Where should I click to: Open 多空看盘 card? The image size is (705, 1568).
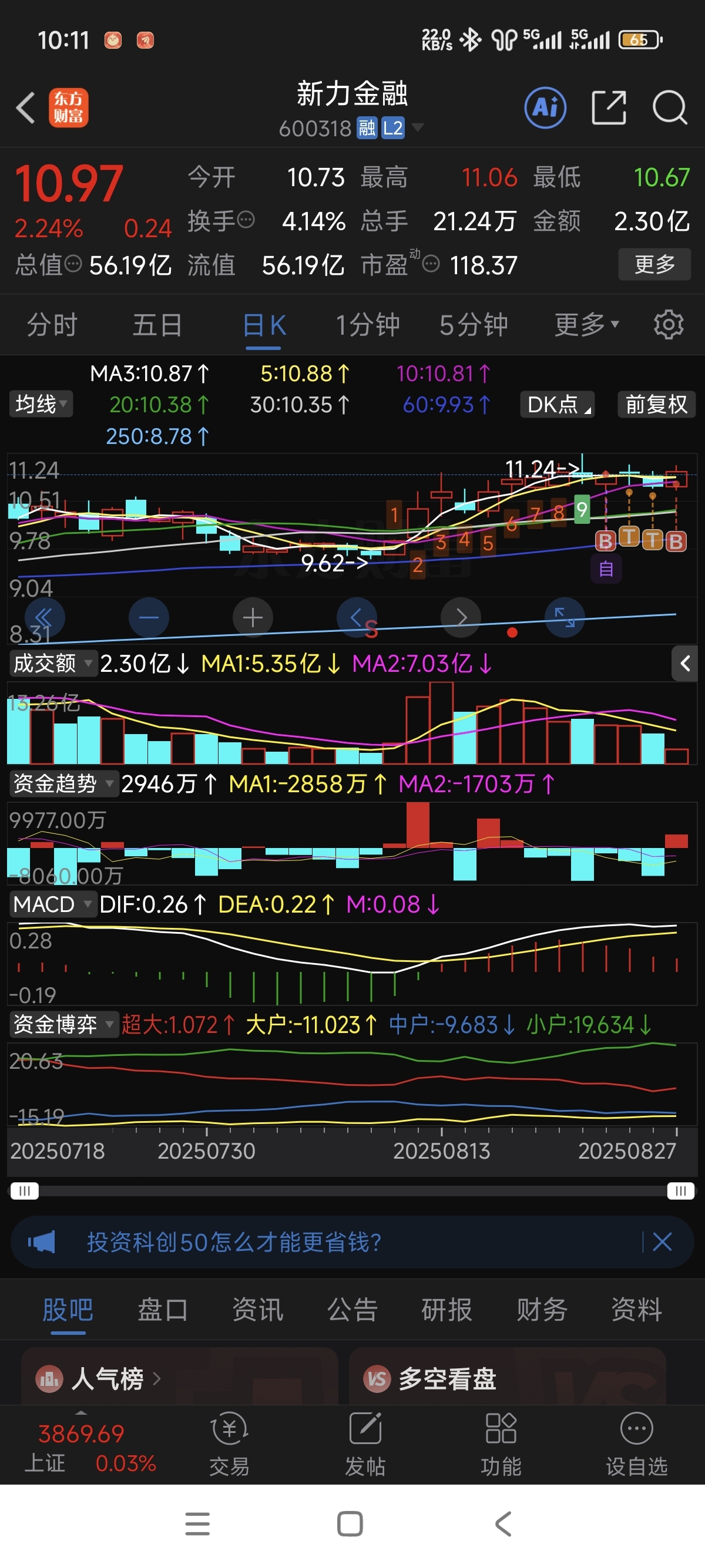point(507,1377)
